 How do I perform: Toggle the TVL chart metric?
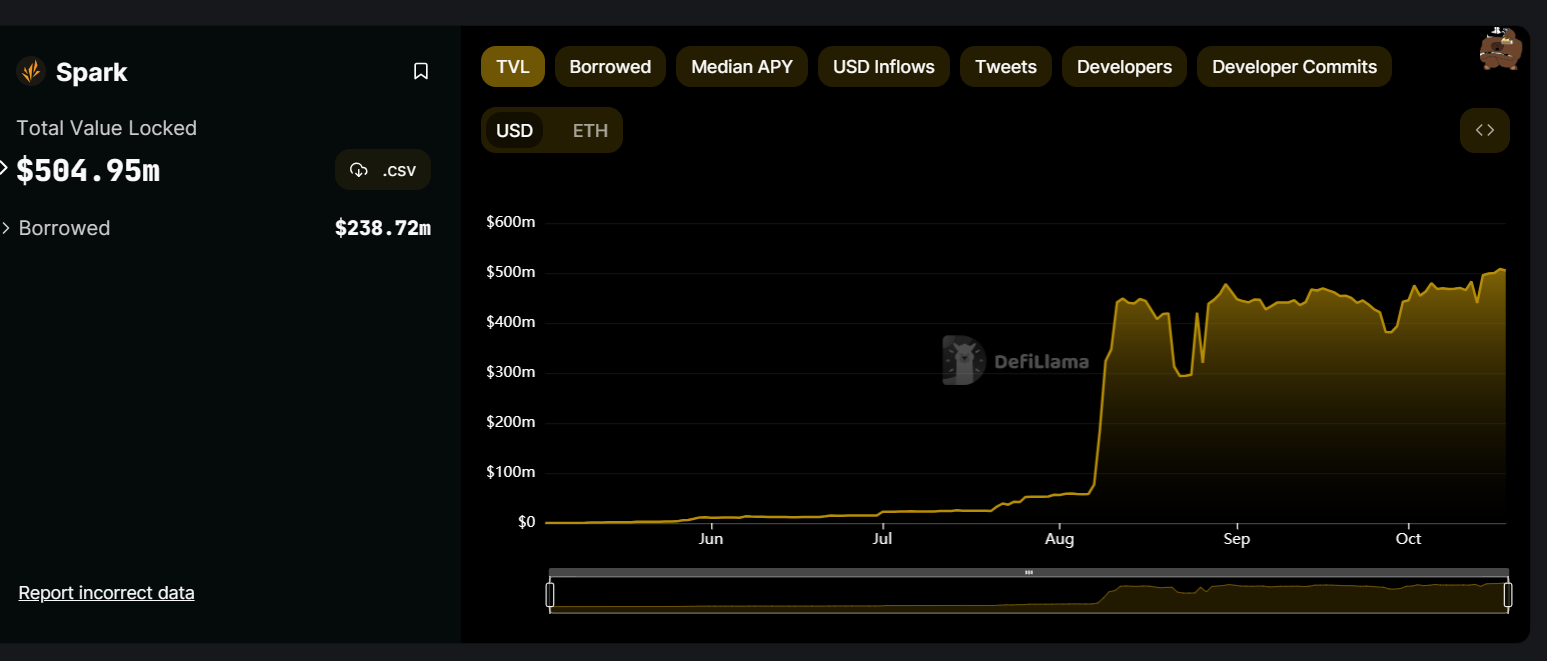(512, 67)
